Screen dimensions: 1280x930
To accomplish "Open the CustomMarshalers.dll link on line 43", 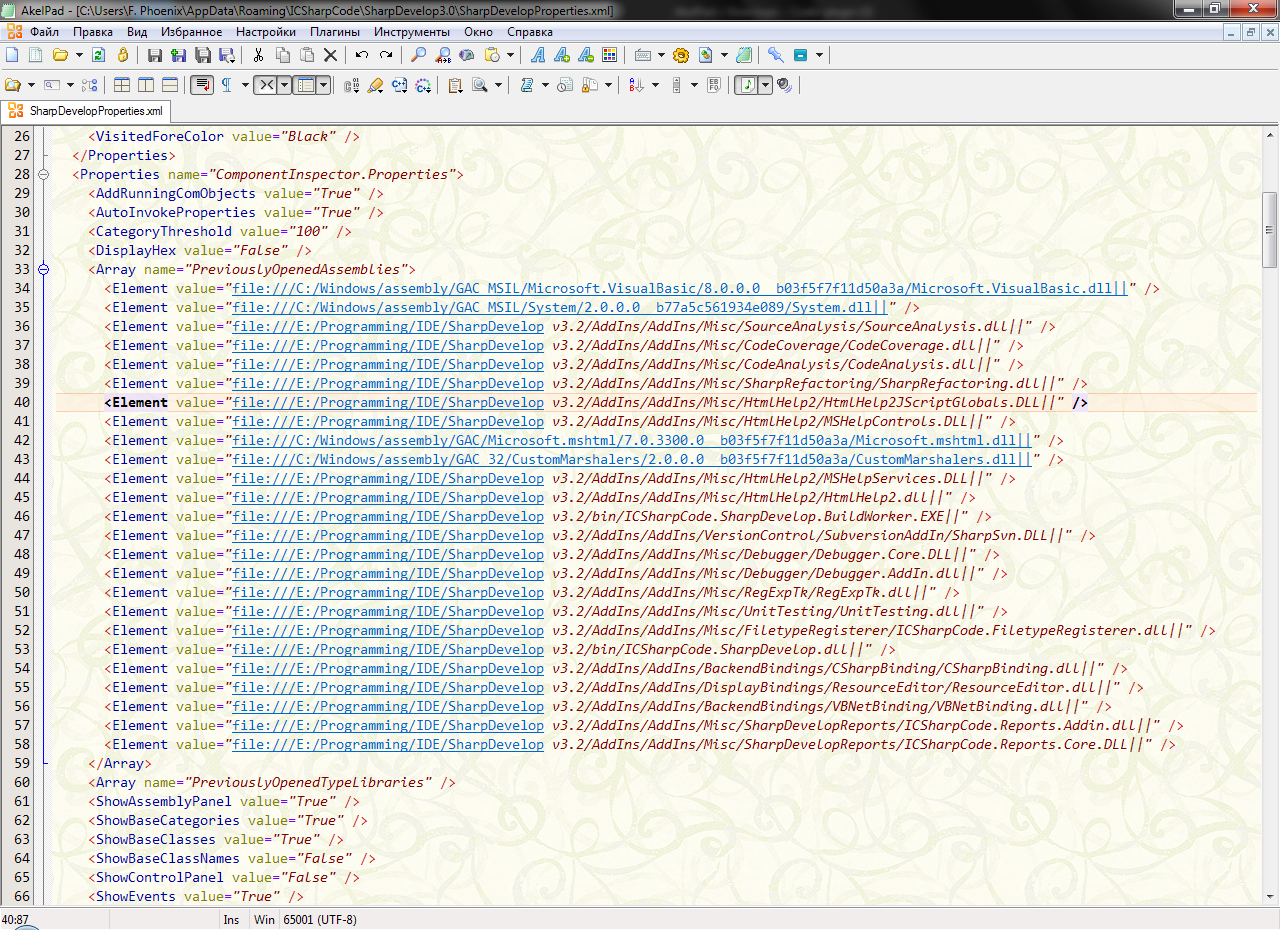I will (x=632, y=459).
